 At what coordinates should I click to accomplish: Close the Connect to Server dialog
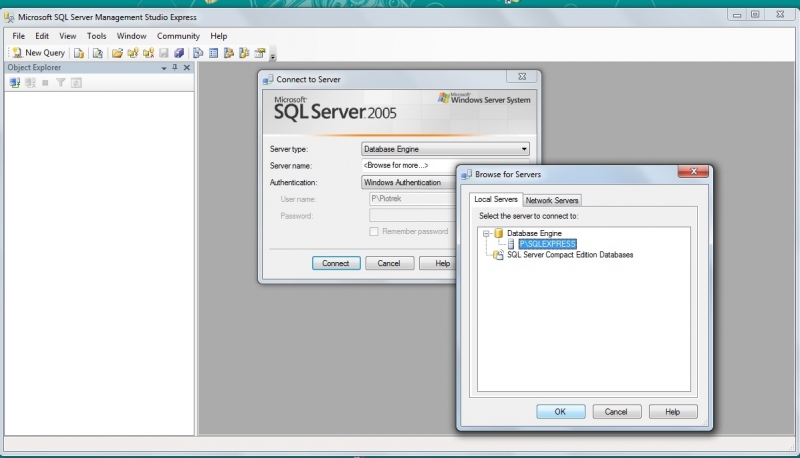click(x=522, y=77)
